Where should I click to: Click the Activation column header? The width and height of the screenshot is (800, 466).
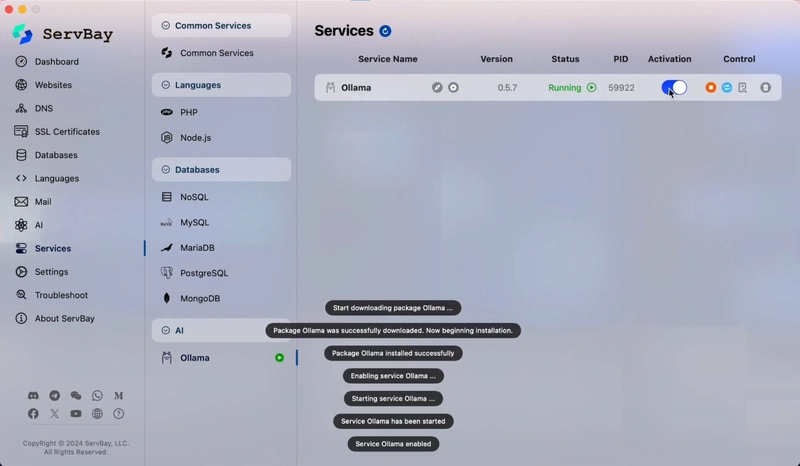[x=669, y=59]
